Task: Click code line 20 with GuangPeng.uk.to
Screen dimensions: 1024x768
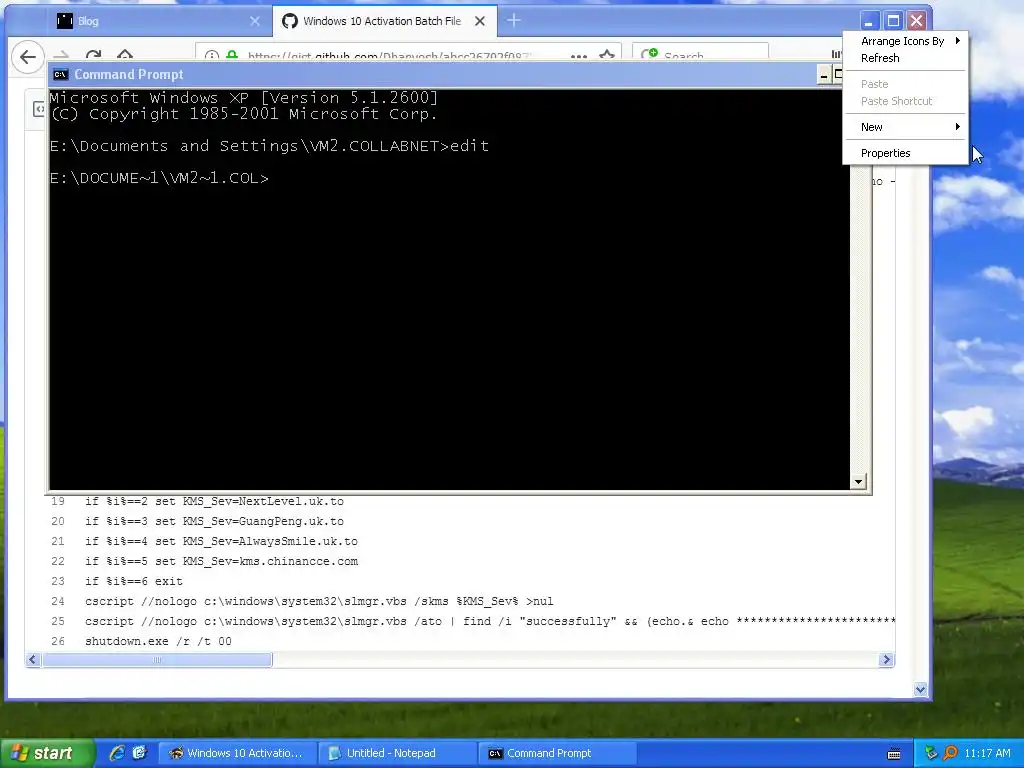Action: click(214, 521)
